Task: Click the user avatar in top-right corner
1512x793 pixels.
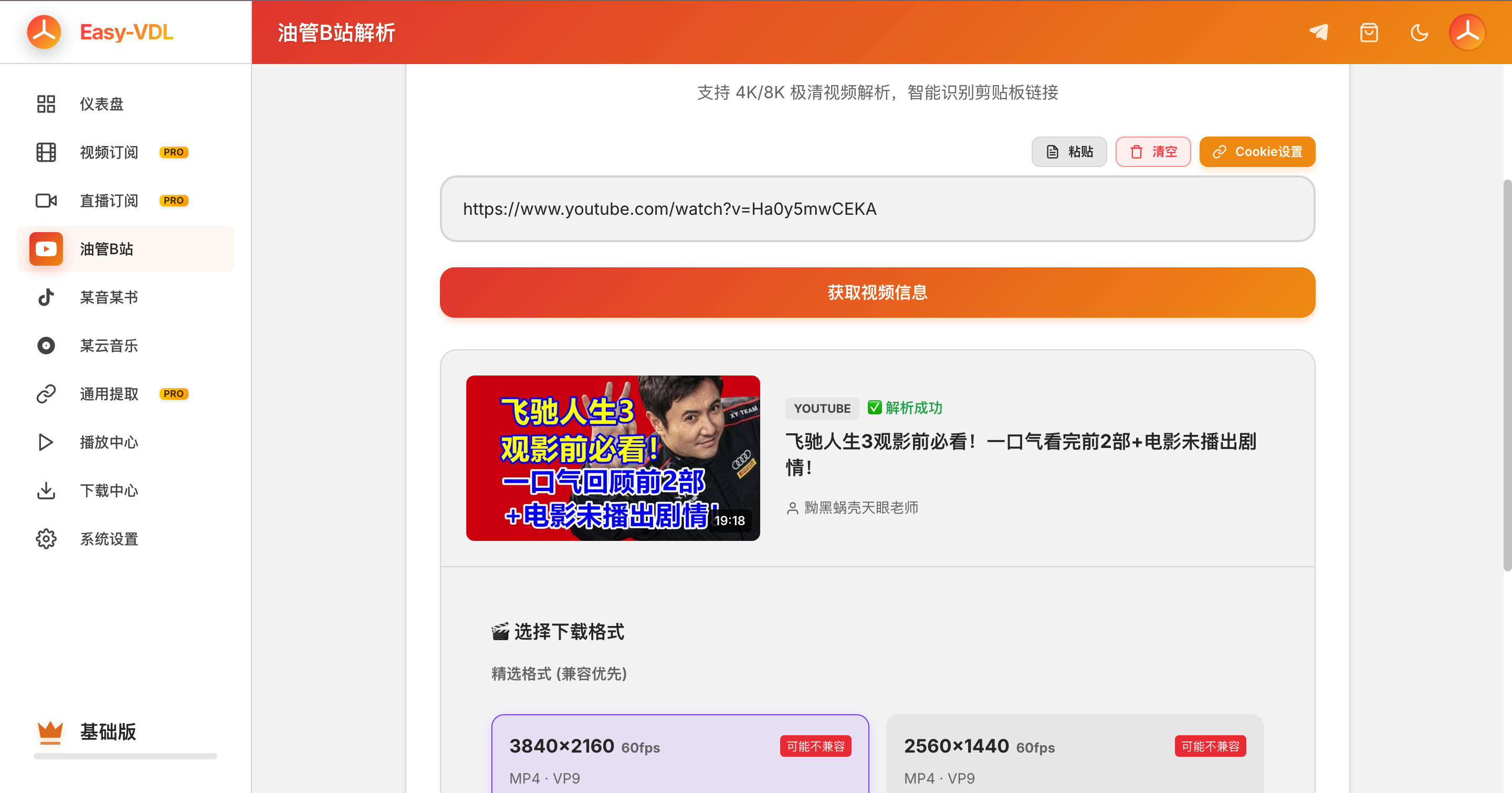Action: tap(1467, 32)
